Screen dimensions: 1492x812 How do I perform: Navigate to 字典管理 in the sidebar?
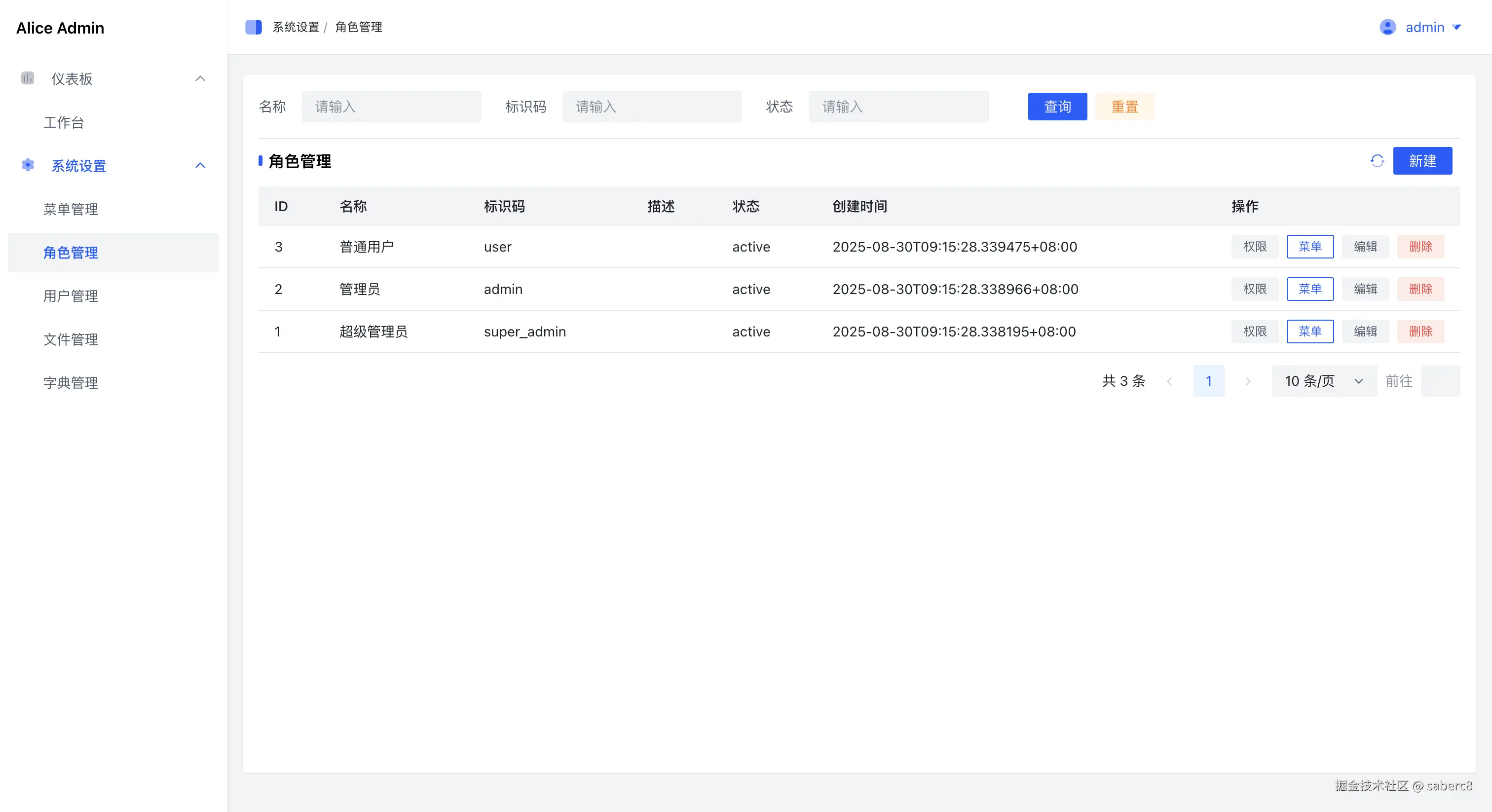(x=71, y=383)
